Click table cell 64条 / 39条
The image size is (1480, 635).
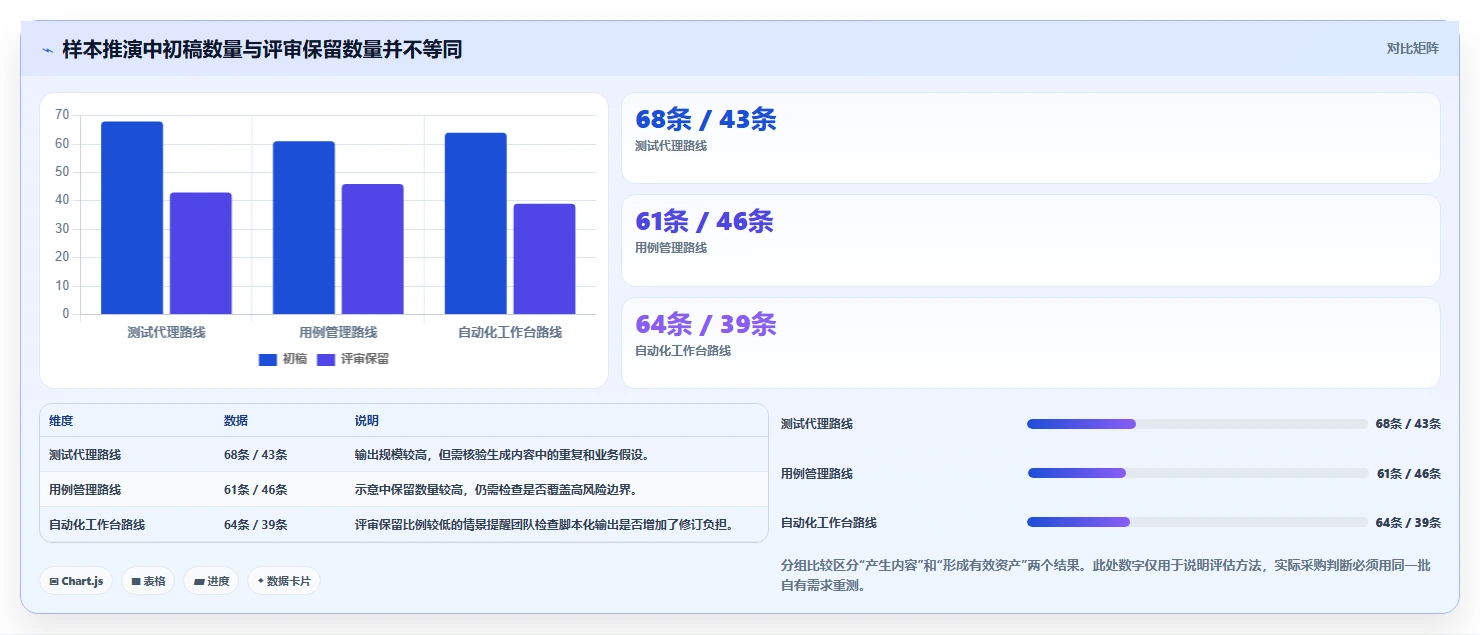pos(256,525)
